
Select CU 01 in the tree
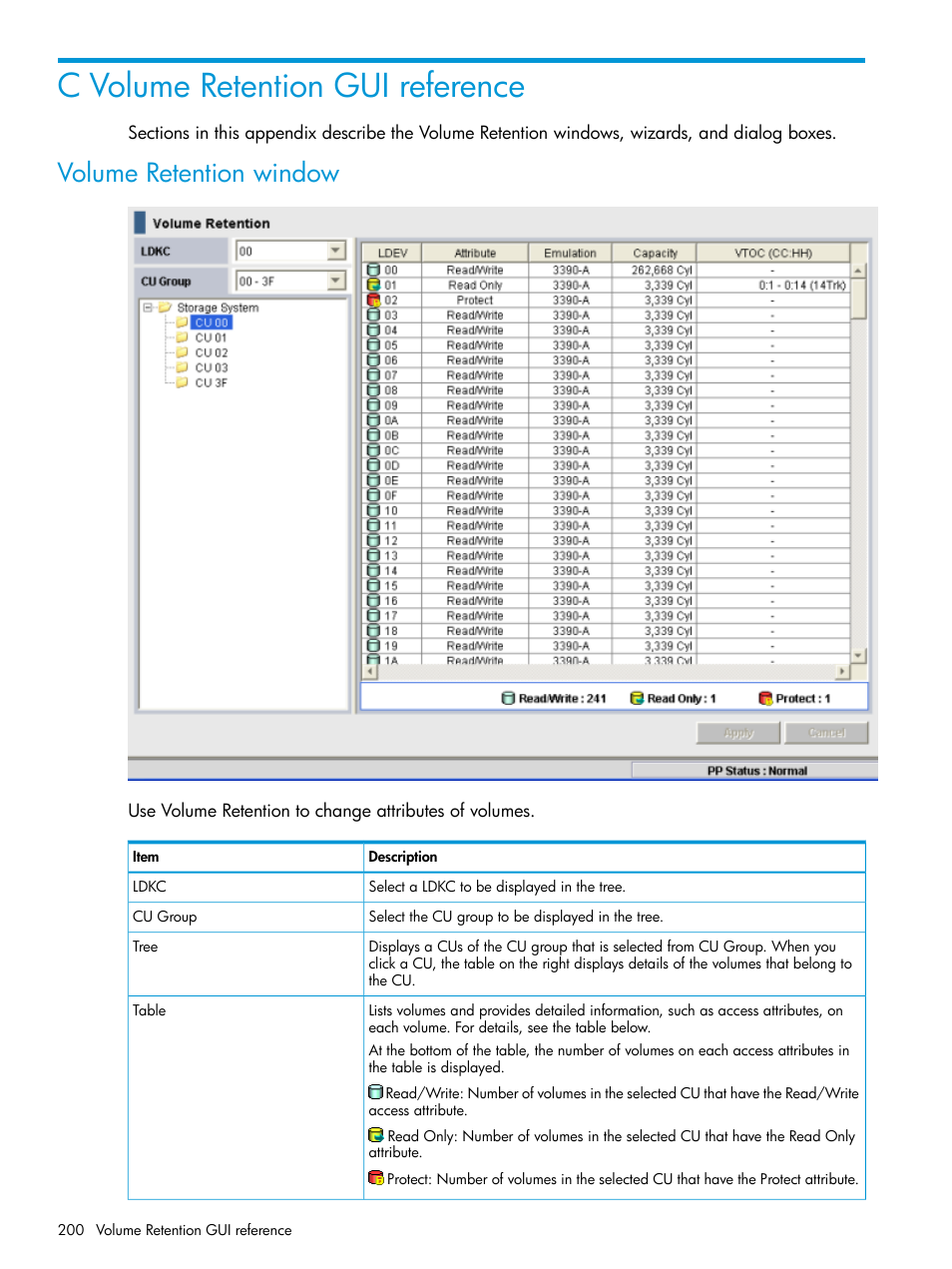click(x=211, y=337)
